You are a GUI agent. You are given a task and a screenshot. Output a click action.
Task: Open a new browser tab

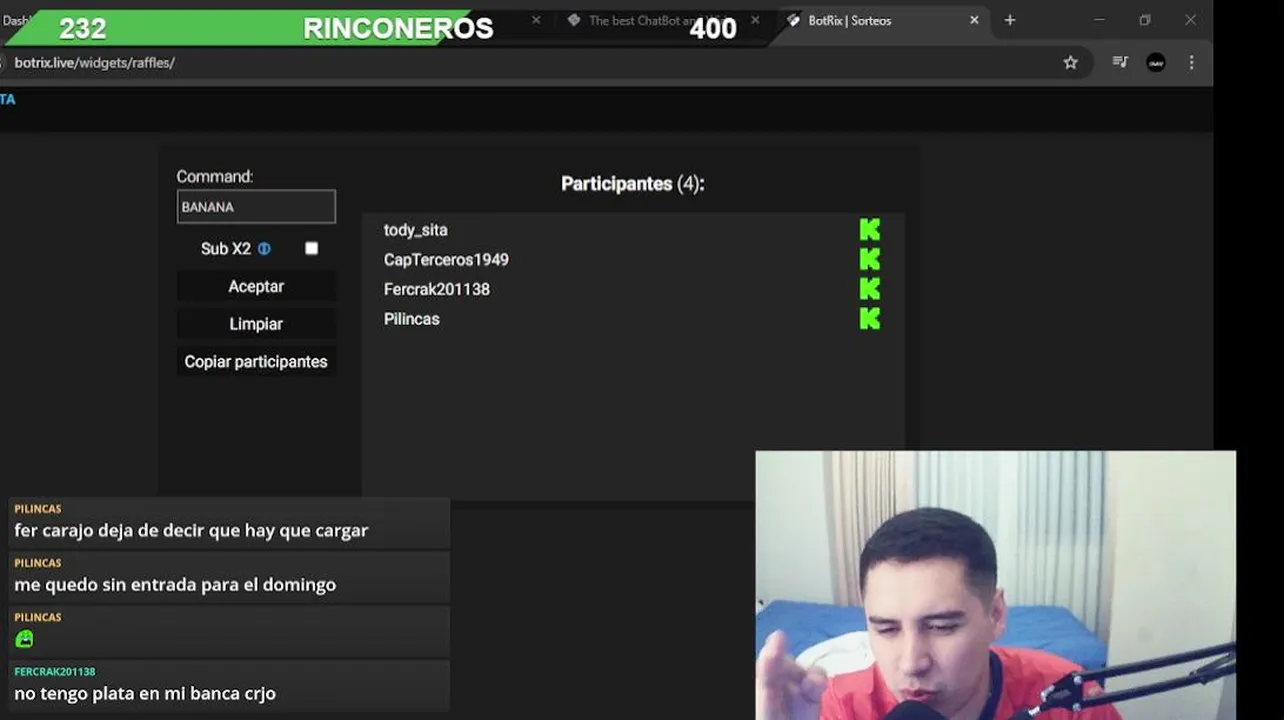(1010, 20)
